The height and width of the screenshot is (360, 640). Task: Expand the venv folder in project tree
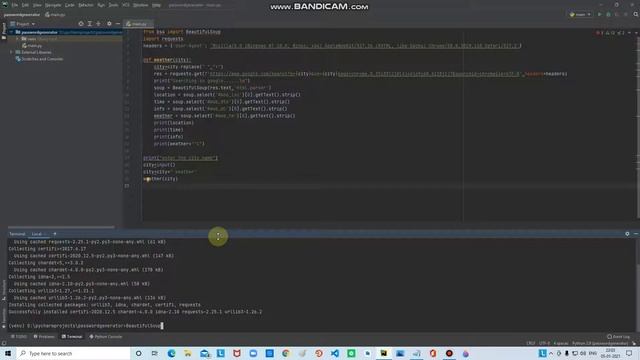18,39
